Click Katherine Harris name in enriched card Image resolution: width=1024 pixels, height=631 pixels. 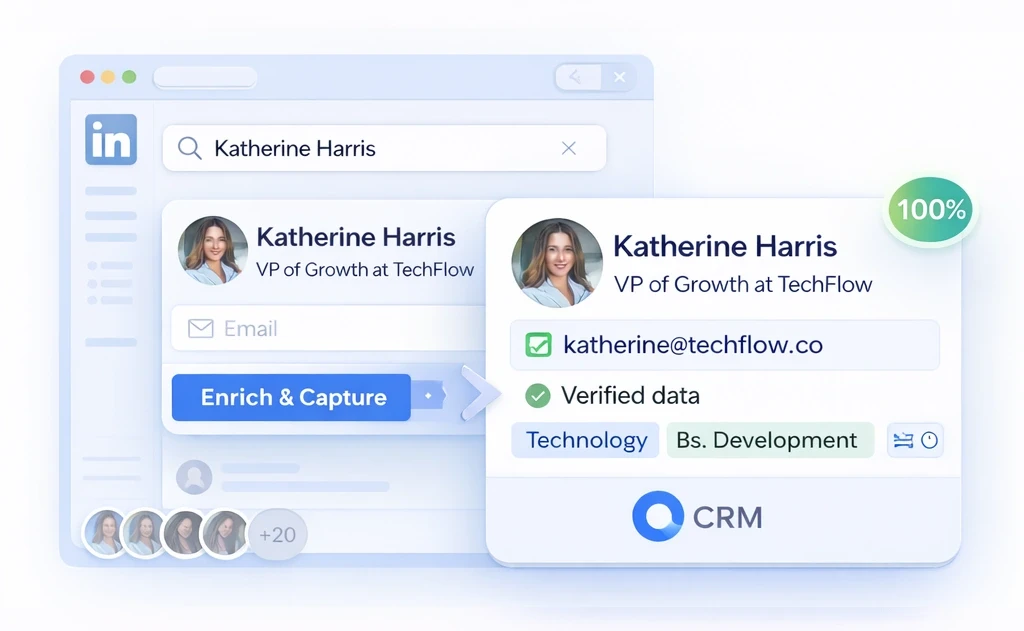coord(725,246)
